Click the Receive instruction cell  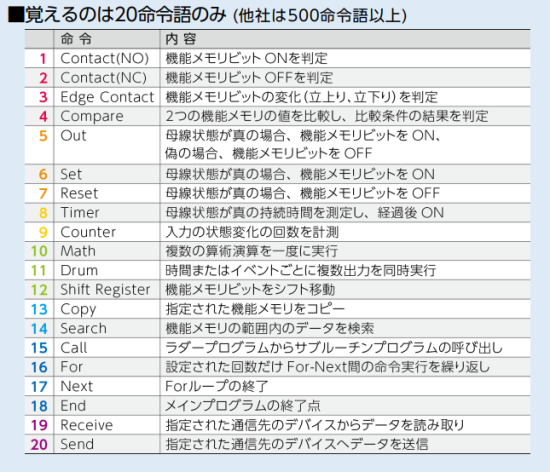coord(107,425)
